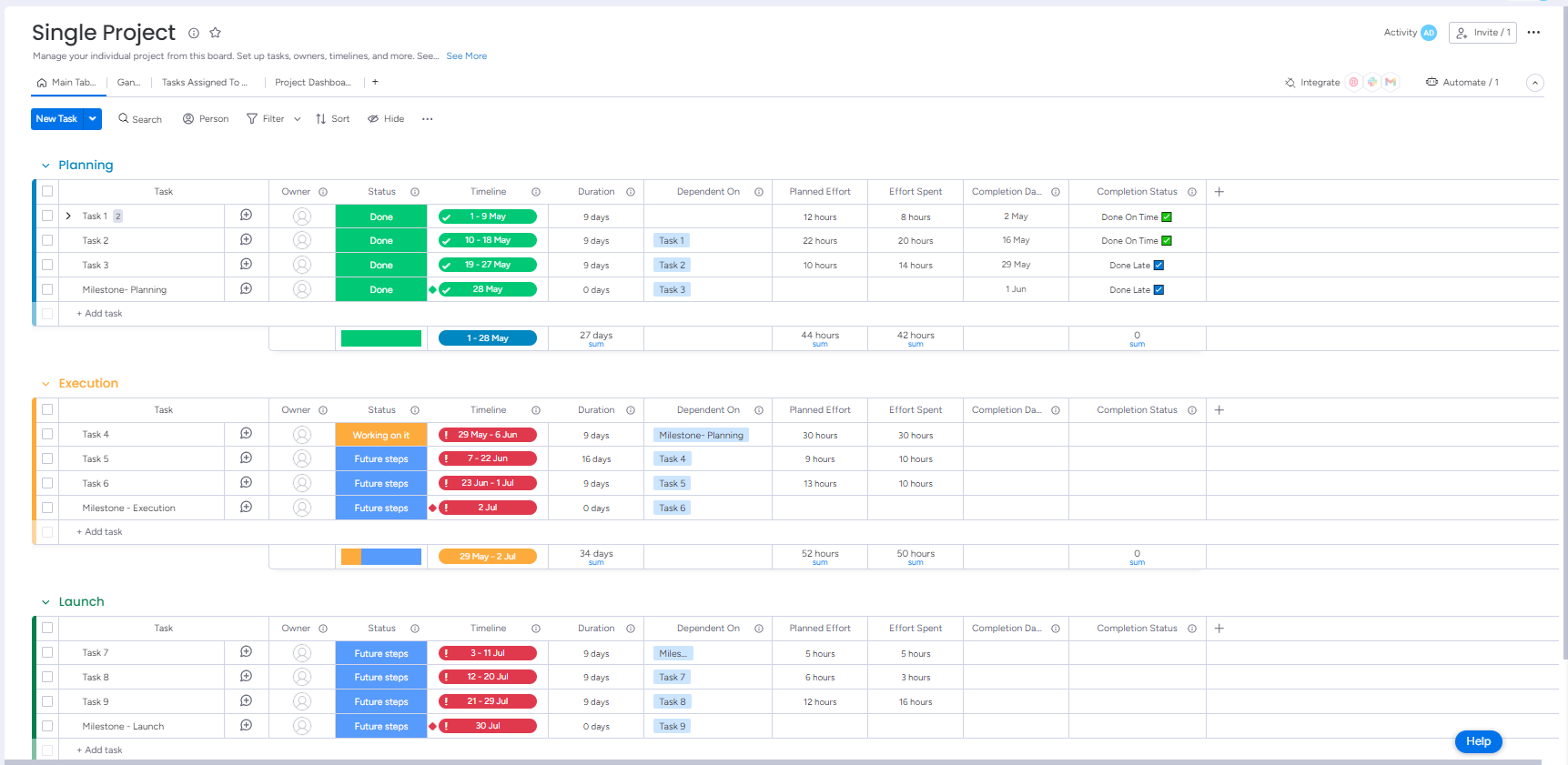1568x765 pixels.
Task: Expand Task 1 subitems arrow
Action: (x=68, y=216)
